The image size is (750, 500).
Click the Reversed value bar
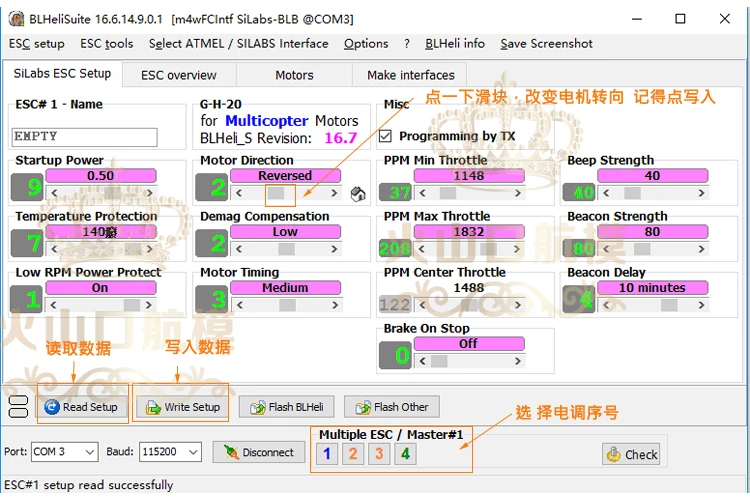pos(286,176)
